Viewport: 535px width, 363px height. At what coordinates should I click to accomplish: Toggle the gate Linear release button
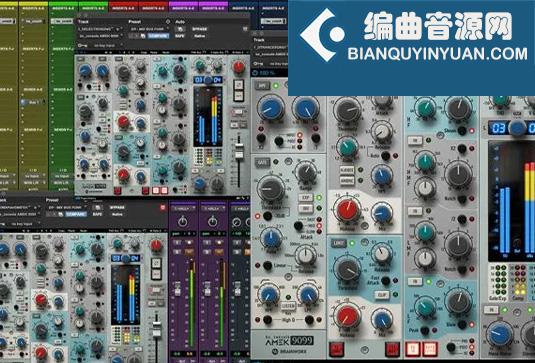[268, 265]
